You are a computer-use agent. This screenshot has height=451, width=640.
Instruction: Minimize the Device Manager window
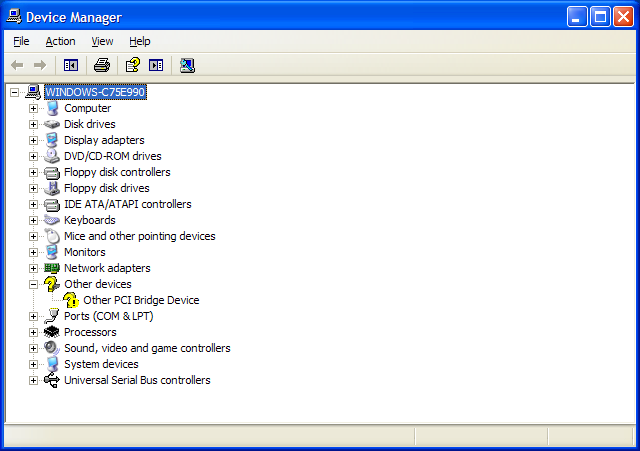pyautogui.click(x=577, y=17)
